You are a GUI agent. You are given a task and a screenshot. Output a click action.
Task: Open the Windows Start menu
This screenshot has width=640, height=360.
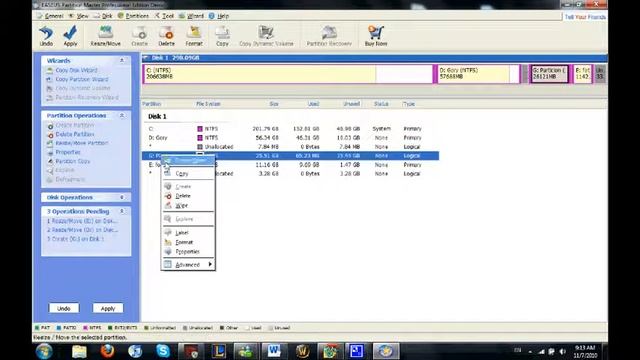pyautogui.click(x=44, y=351)
